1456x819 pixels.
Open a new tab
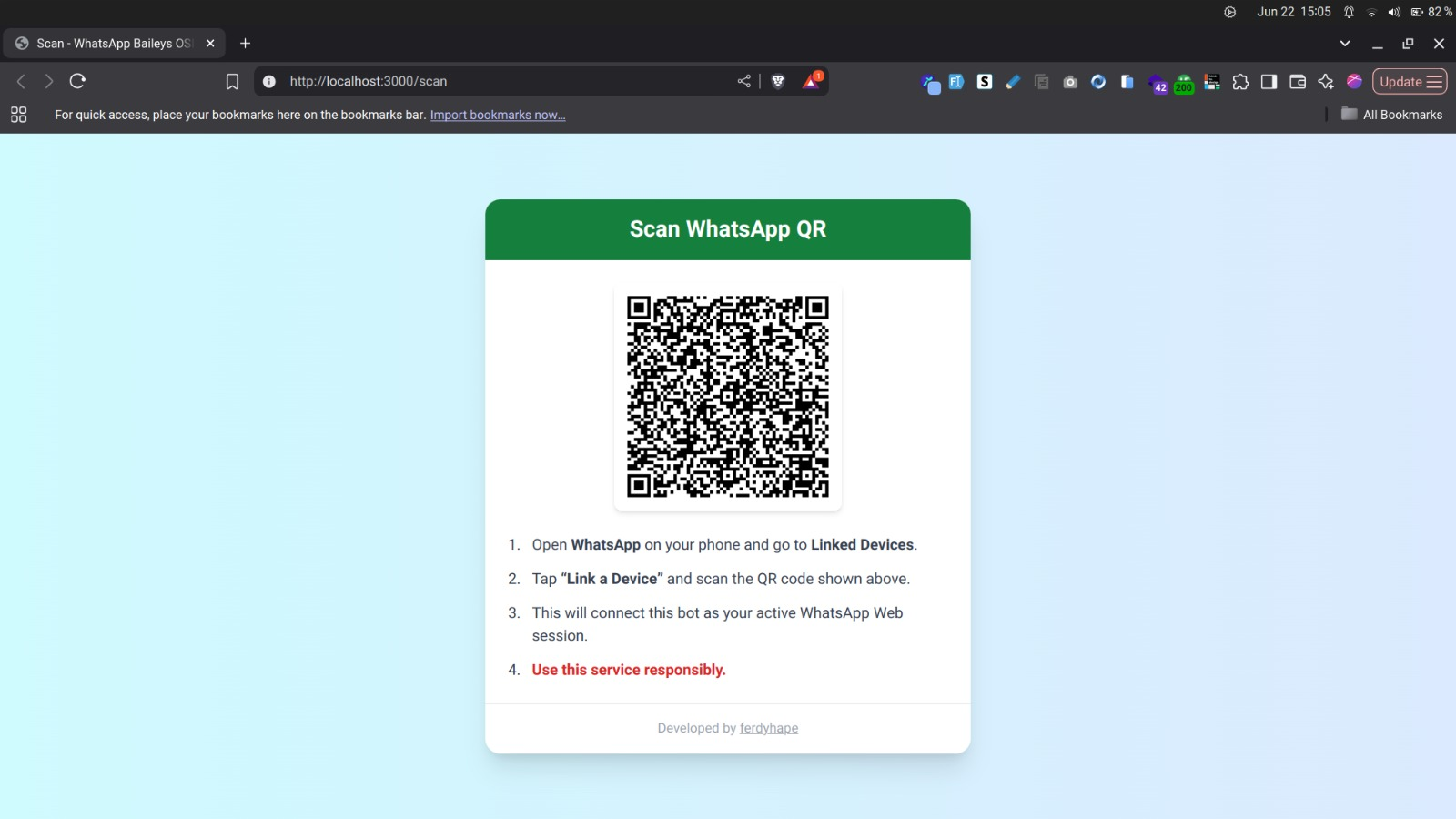point(245,44)
